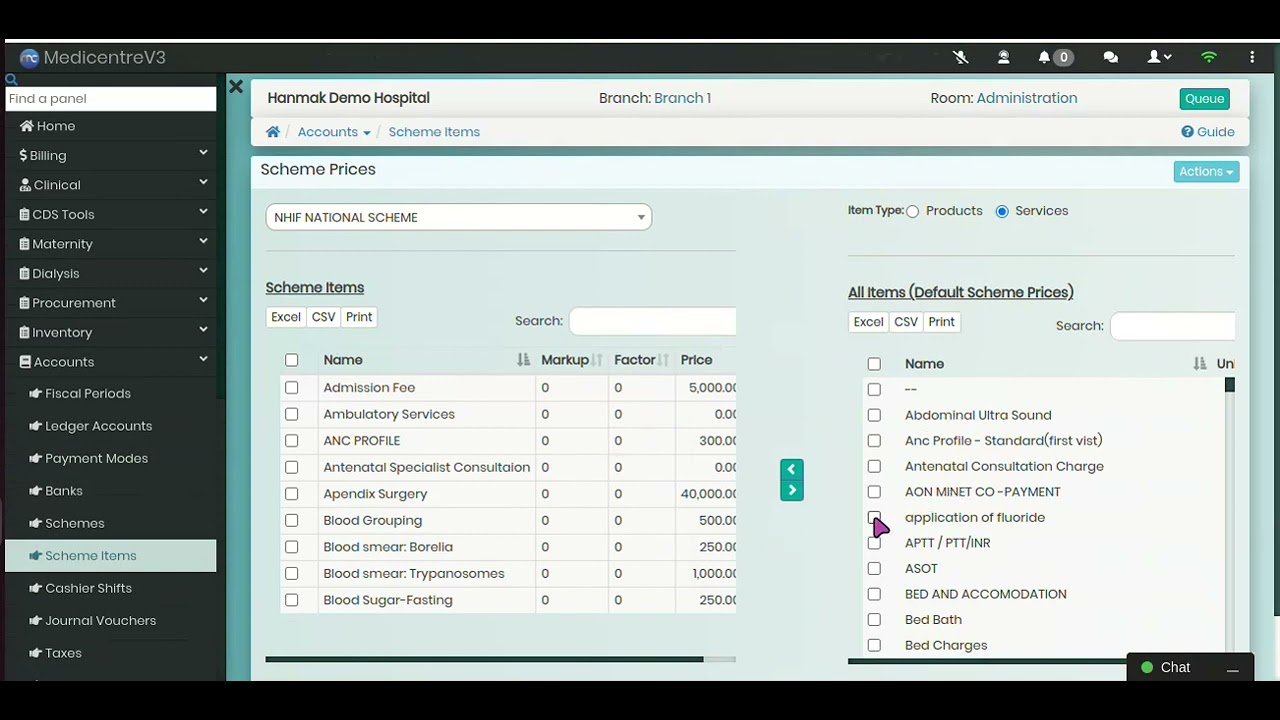Open the Actions dropdown
The image size is (1280, 720).
pyautogui.click(x=1206, y=172)
